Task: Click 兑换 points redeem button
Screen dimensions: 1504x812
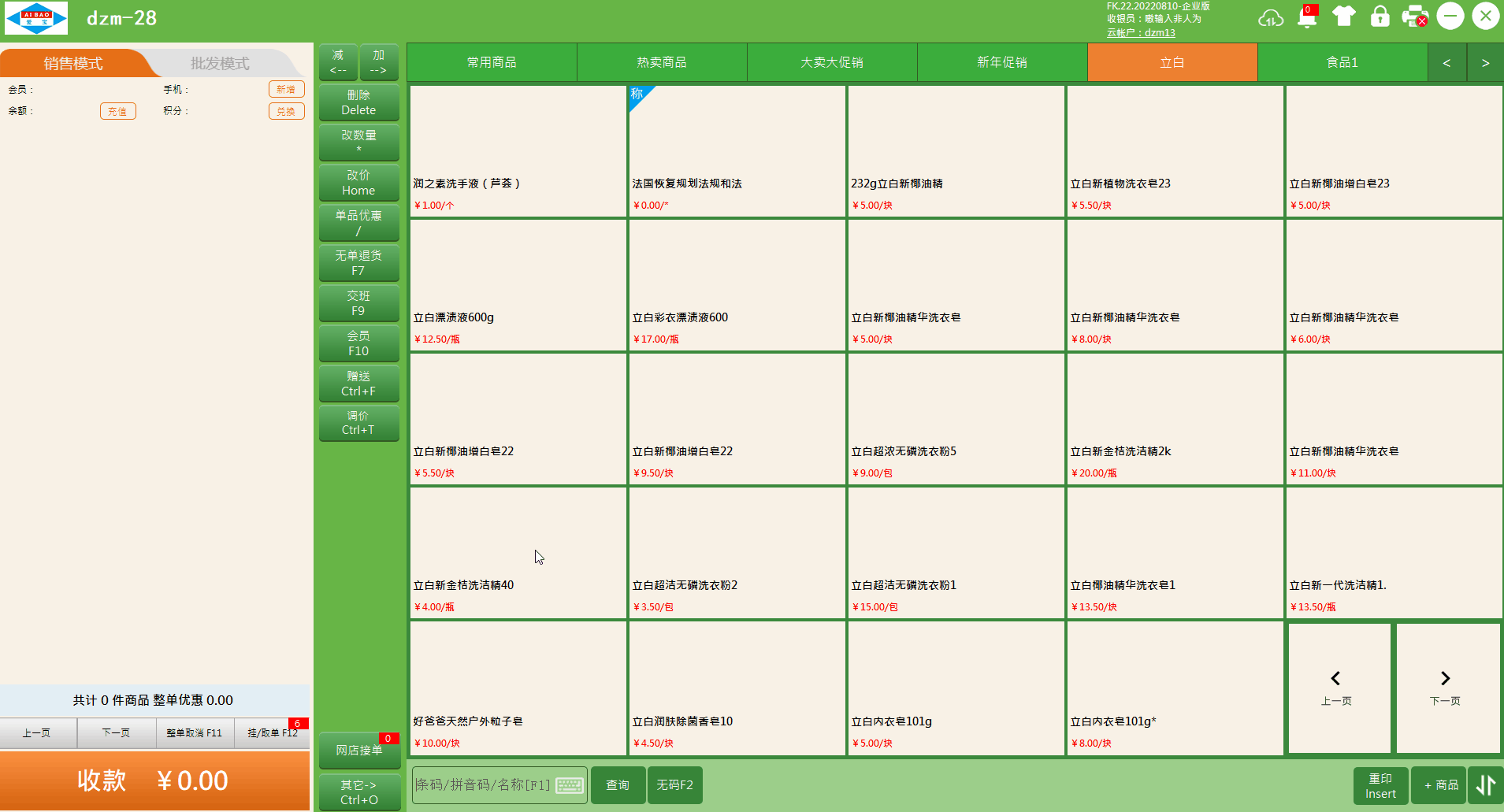Action: coord(286,111)
